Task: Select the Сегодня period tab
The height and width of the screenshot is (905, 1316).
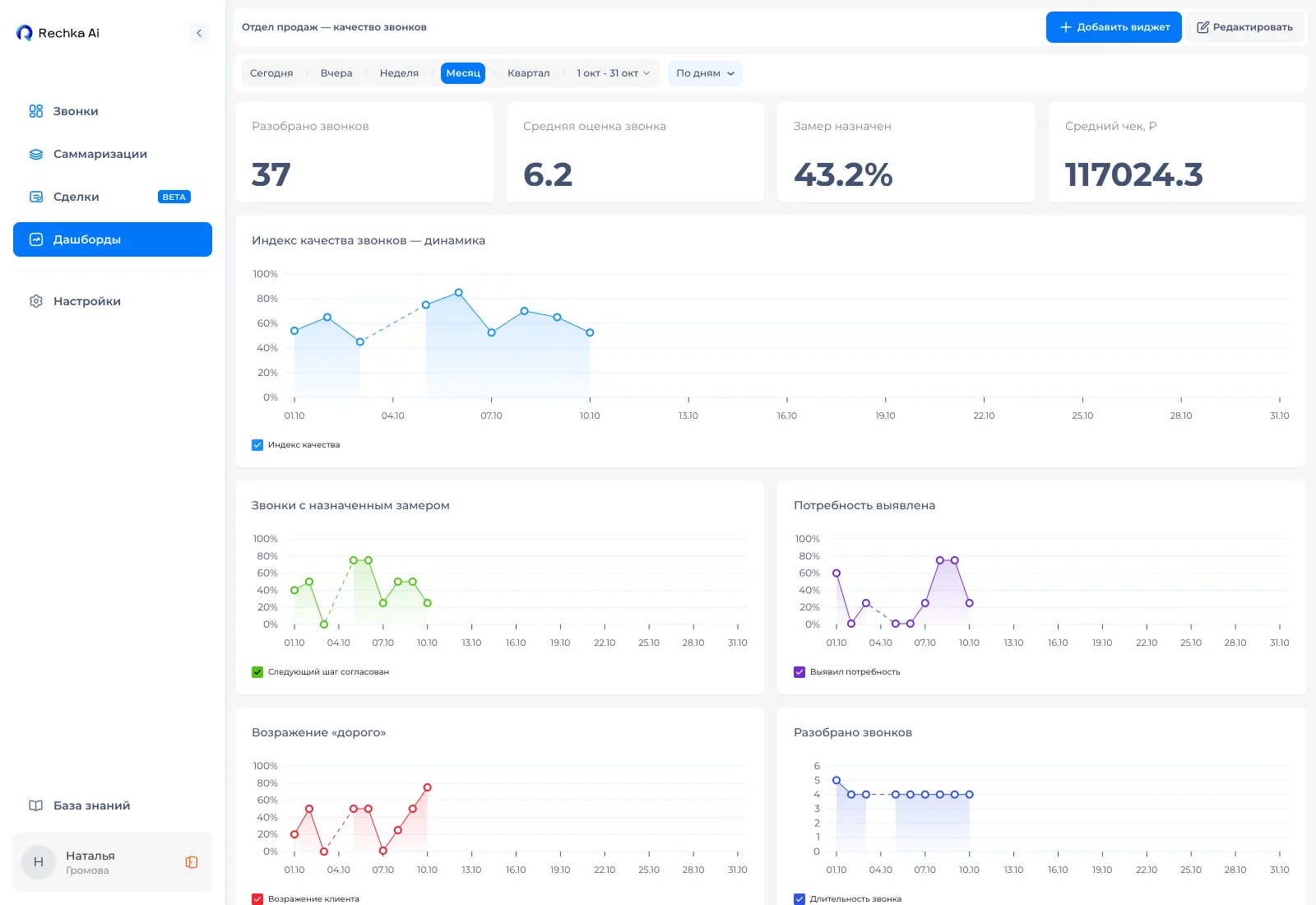Action: [x=271, y=73]
